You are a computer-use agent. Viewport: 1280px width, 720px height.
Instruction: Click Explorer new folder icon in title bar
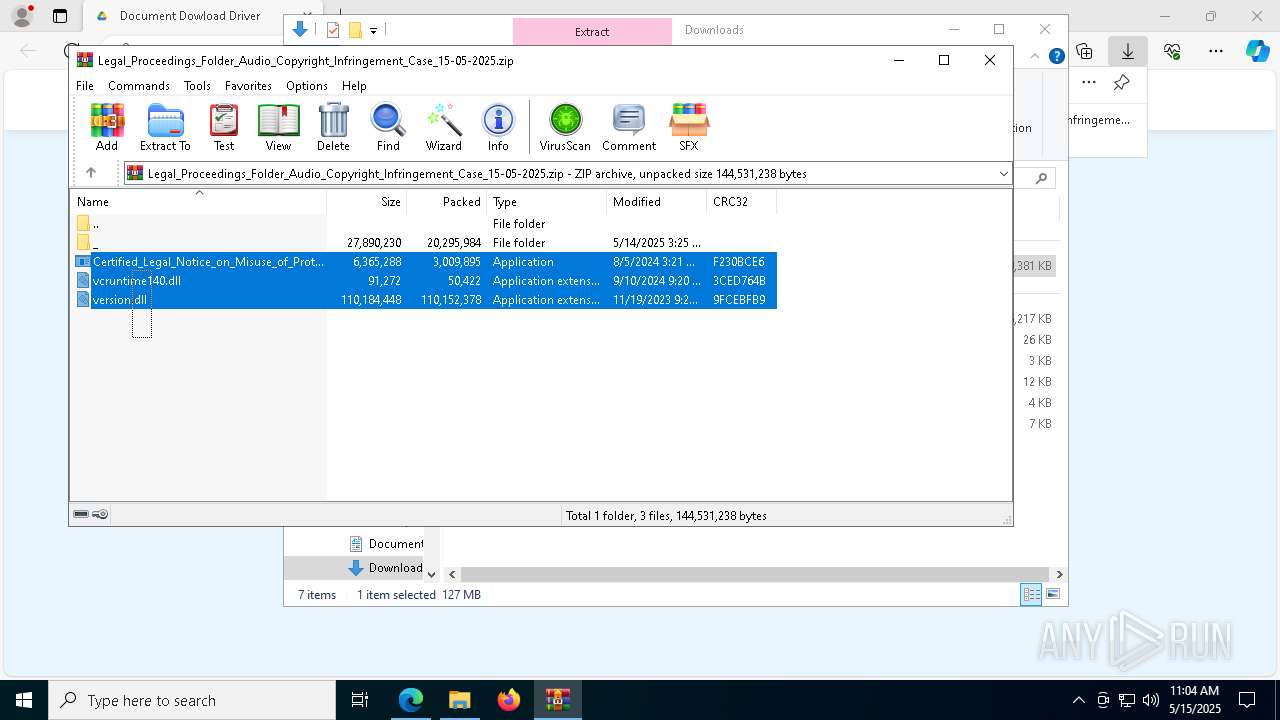tap(355, 30)
